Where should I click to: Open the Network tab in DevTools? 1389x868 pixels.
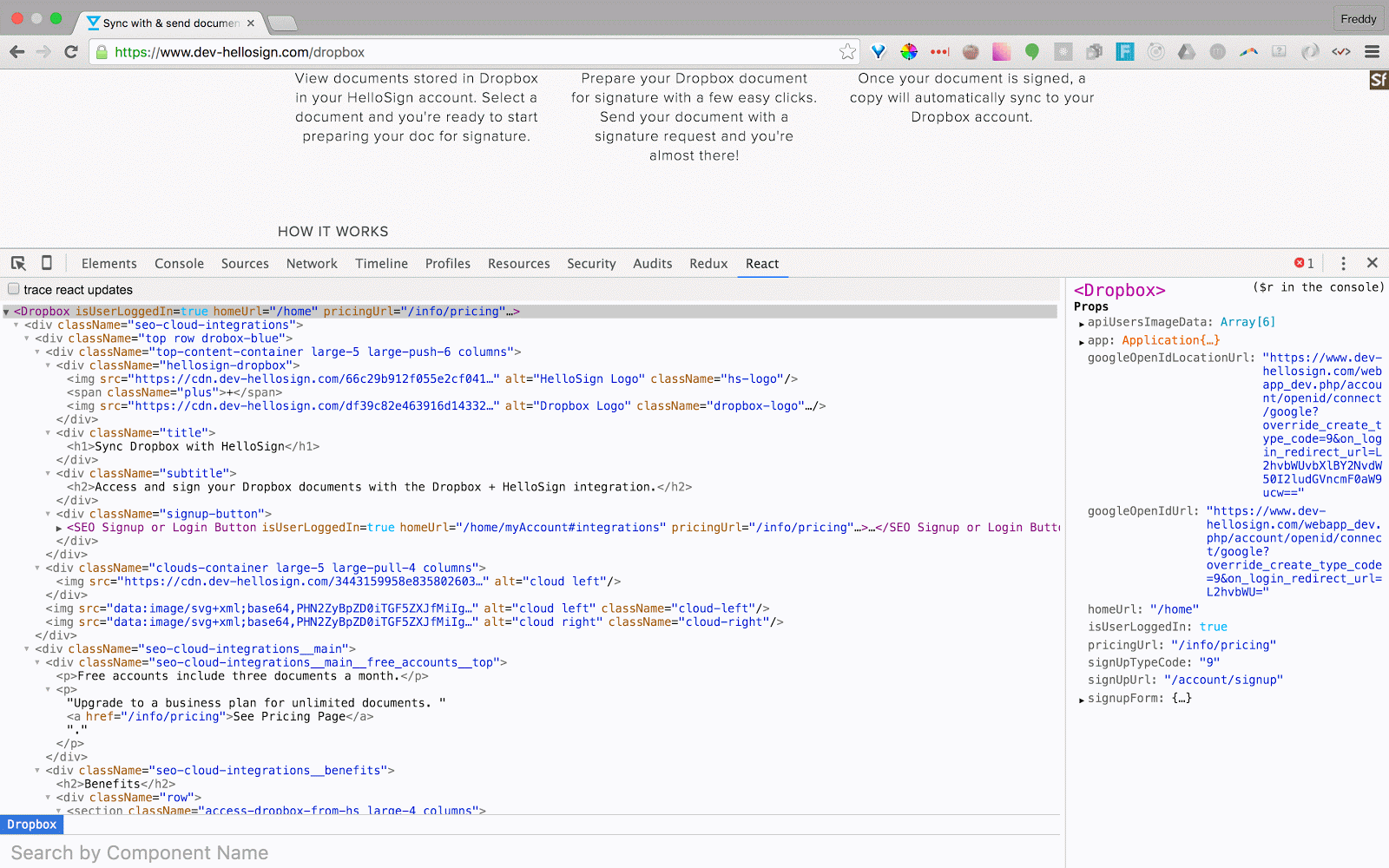(x=312, y=264)
